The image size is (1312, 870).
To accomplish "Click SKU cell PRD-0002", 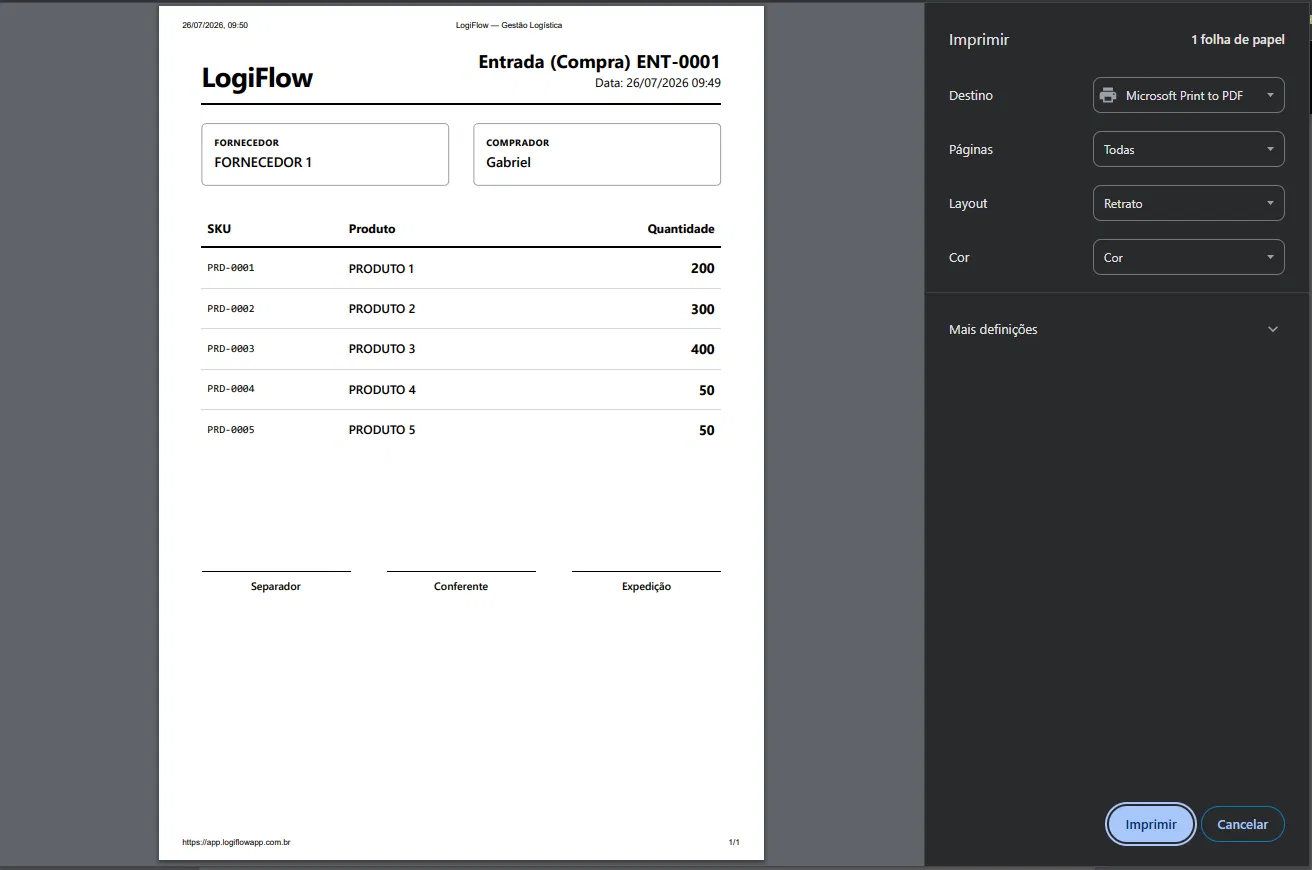I will click(231, 309).
